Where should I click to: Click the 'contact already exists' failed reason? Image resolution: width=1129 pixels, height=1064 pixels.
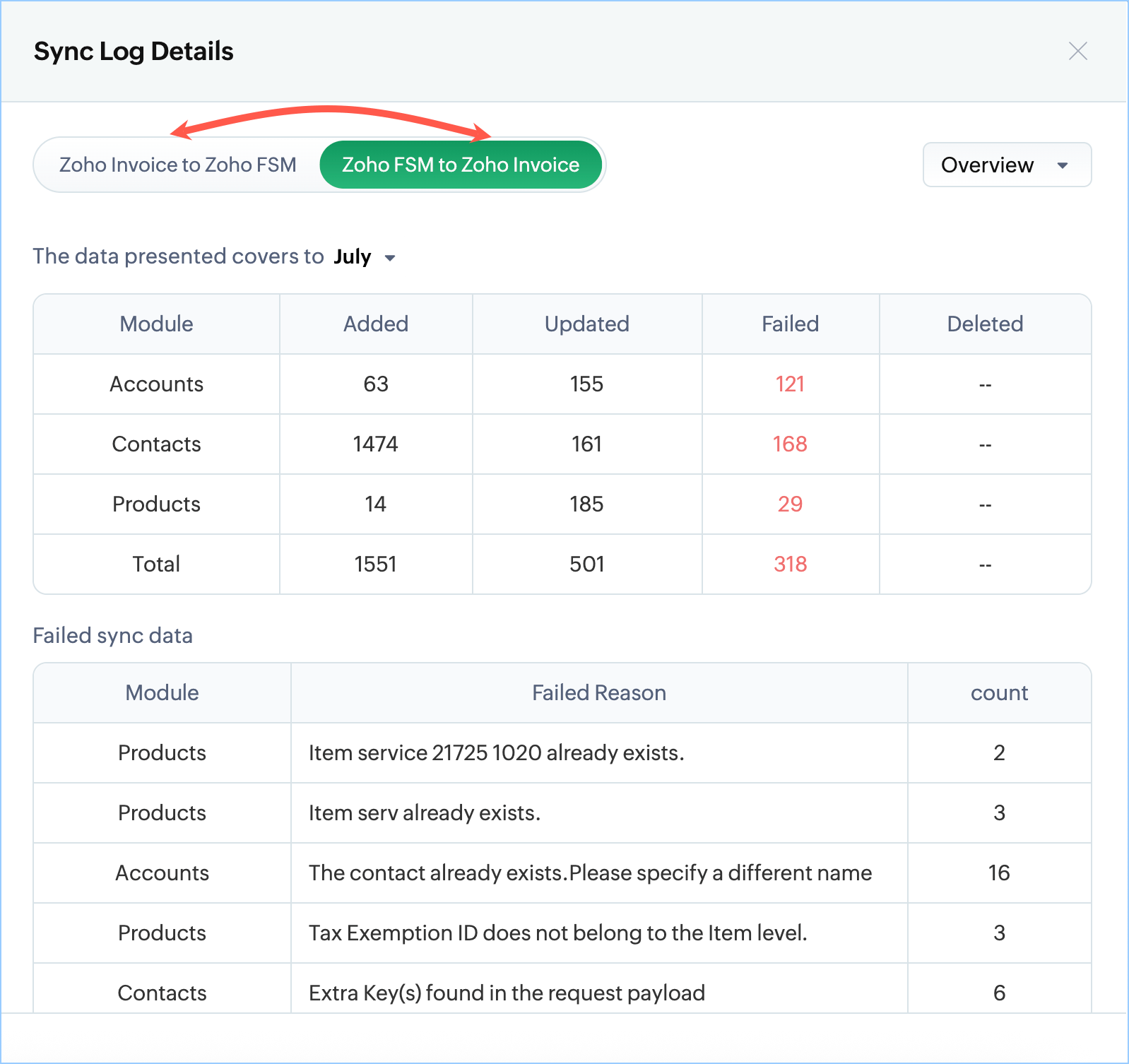pyautogui.click(x=590, y=873)
